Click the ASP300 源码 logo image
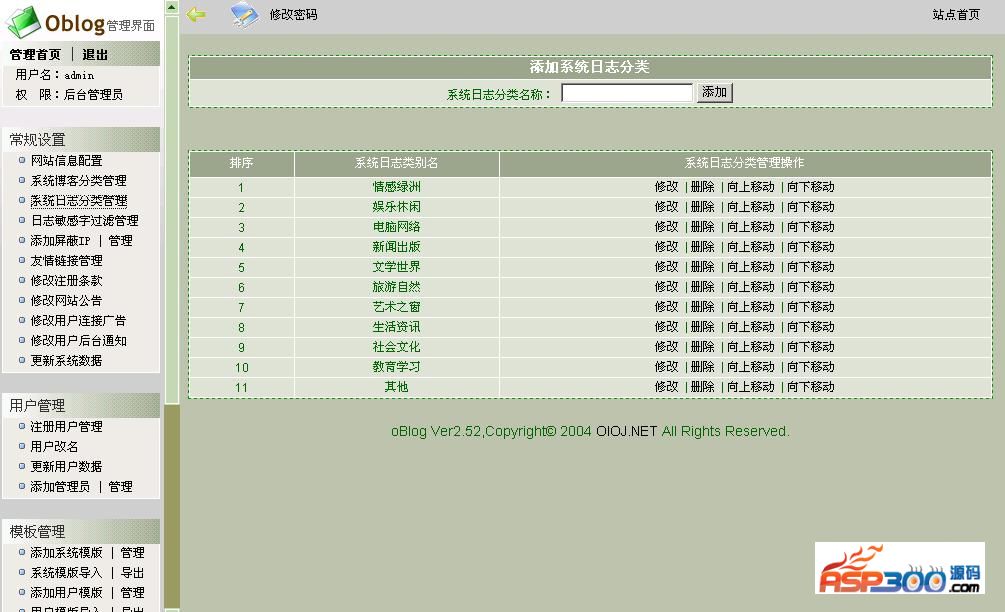 click(899, 568)
